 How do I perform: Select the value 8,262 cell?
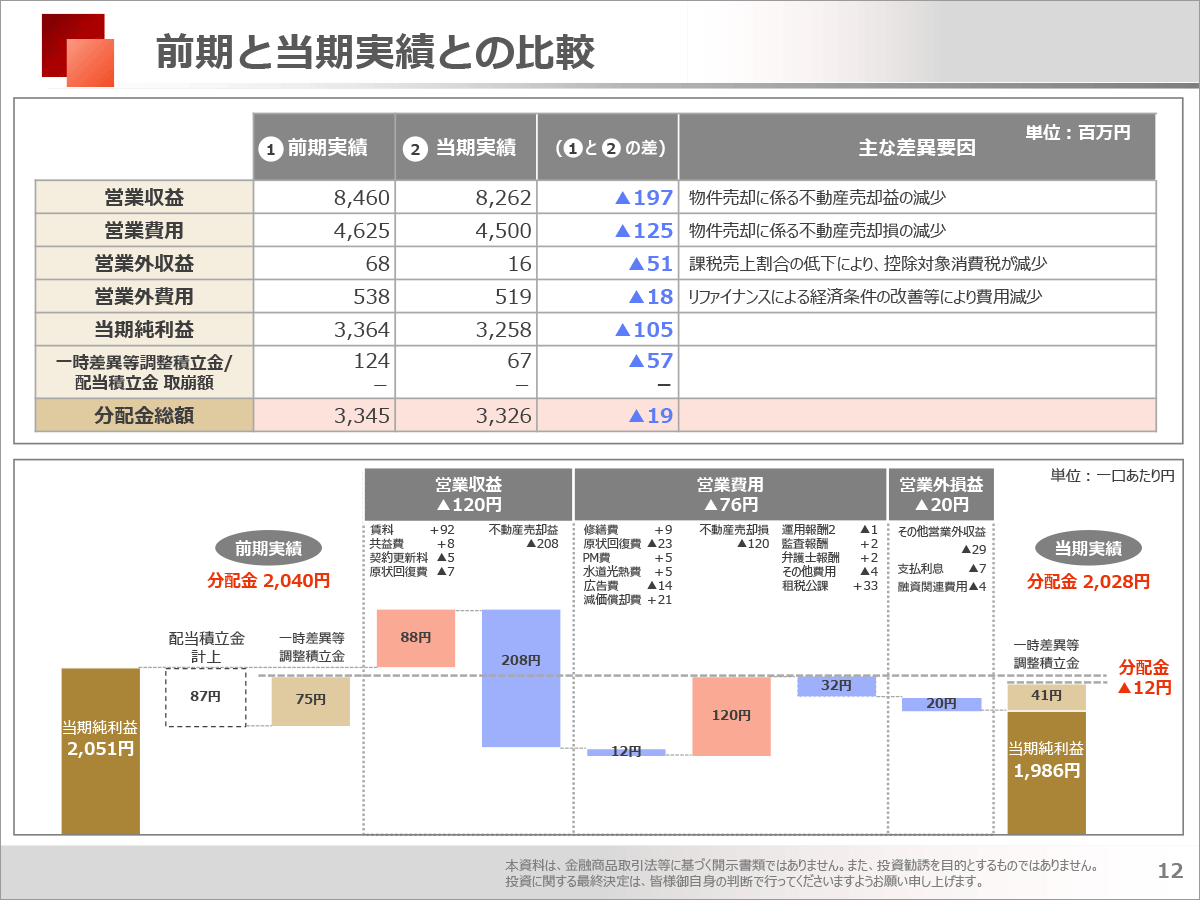[x=466, y=197]
